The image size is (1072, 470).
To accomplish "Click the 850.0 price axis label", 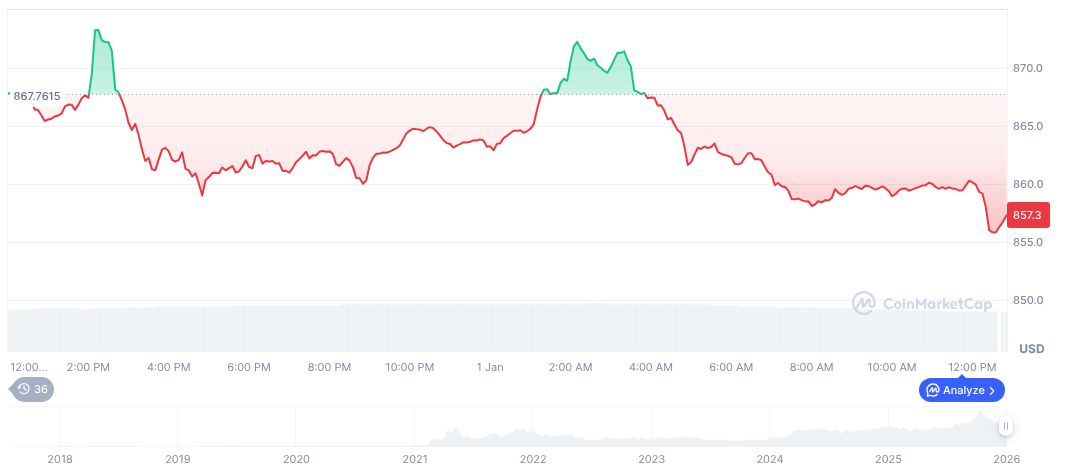I will point(1028,301).
